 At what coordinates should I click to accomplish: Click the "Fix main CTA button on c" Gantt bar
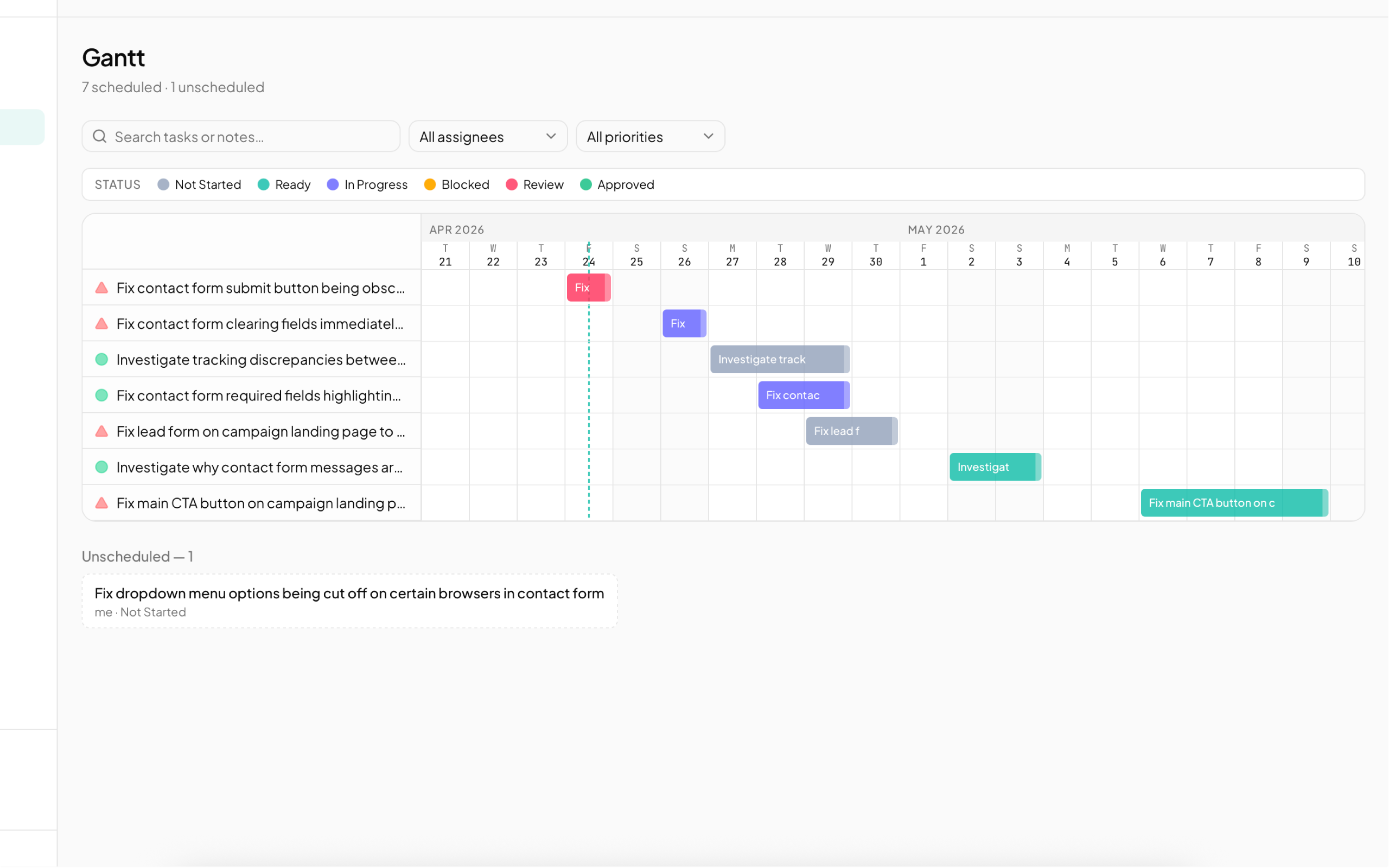click(1233, 502)
